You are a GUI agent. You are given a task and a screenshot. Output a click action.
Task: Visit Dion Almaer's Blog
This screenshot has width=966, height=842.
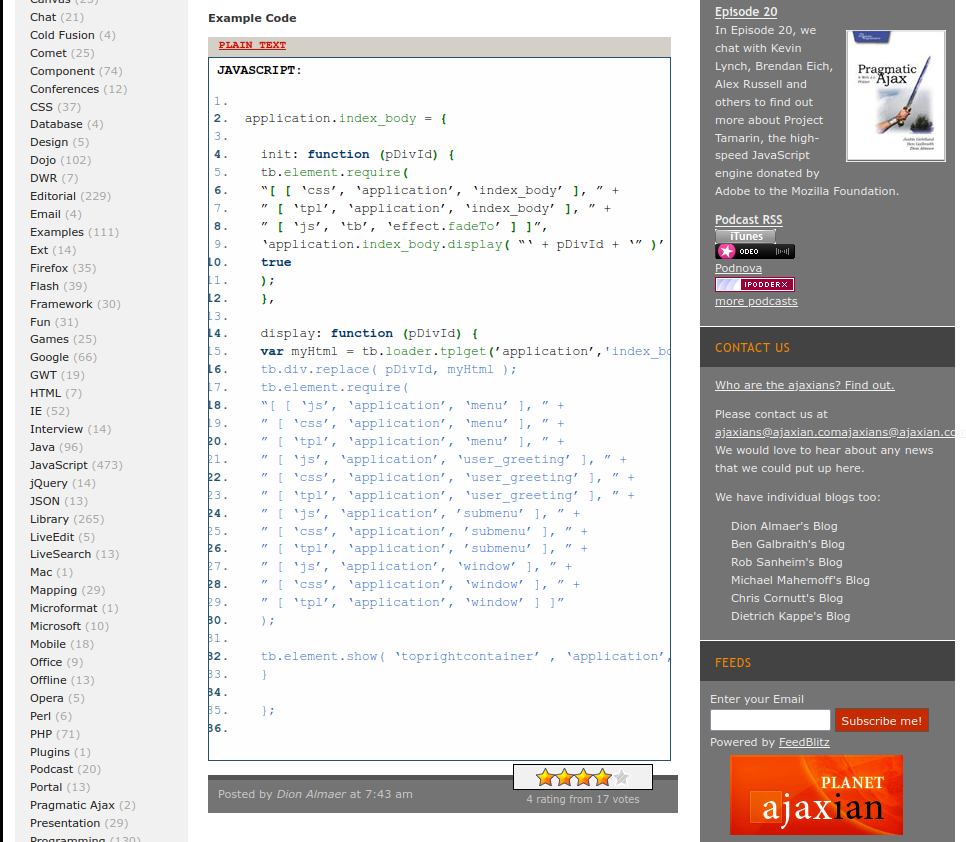[784, 526]
